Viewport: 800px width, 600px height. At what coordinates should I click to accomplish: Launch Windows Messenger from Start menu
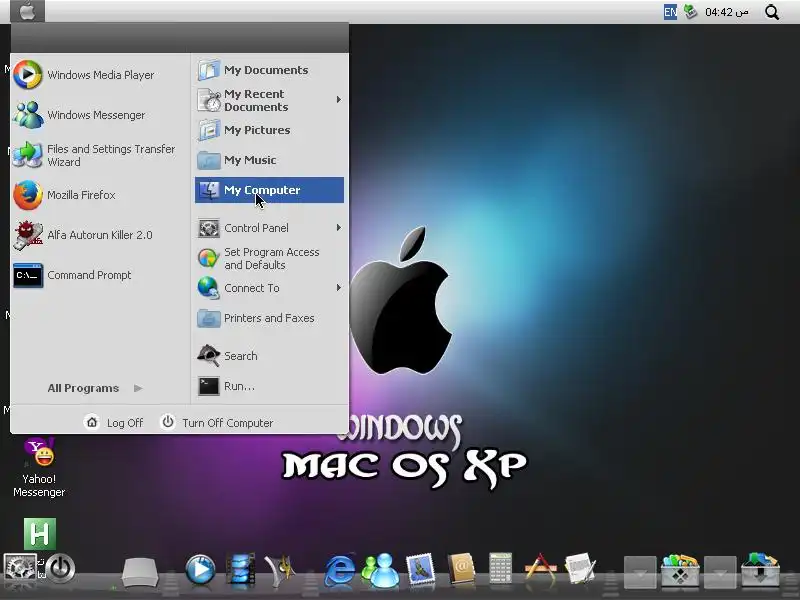click(x=80, y=115)
